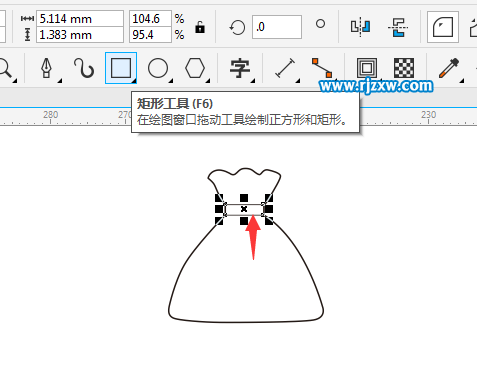Select the Zoom tool

click(5, 68)
